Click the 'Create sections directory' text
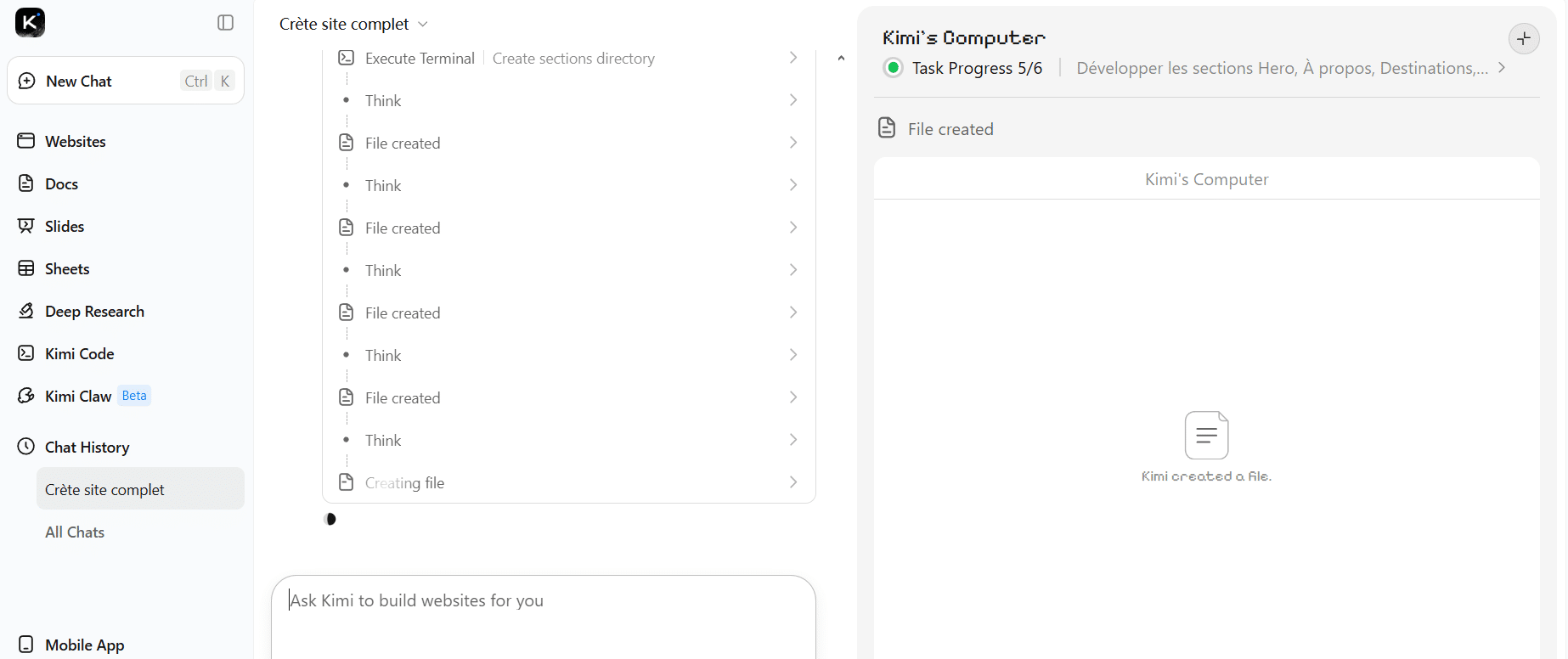The image size is (1568, 659). [573, 59]
